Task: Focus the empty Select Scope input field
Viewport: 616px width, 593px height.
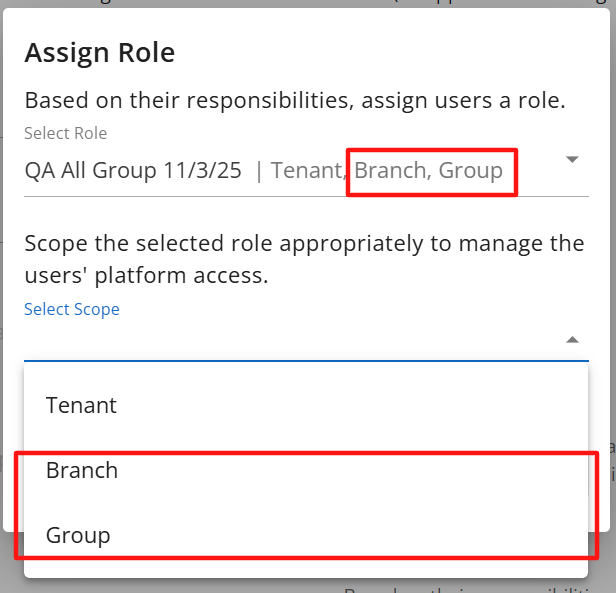Action: click(x=280, y=340)
